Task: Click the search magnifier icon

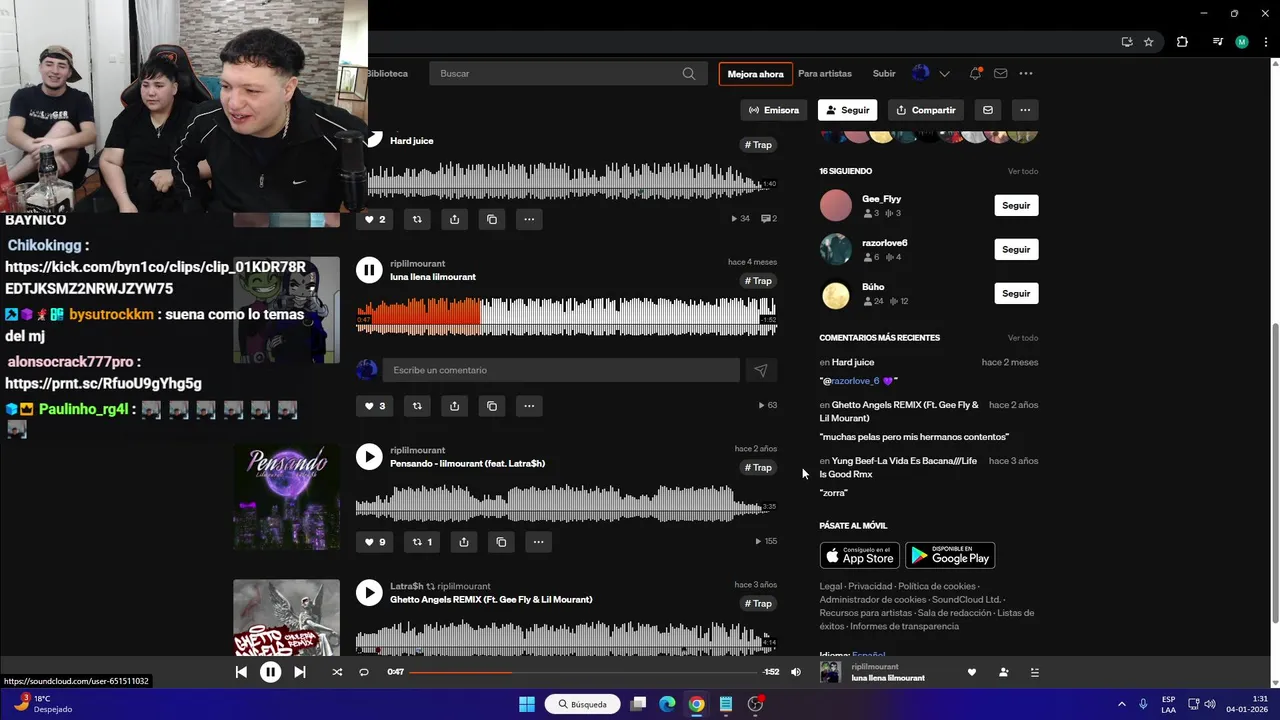Action: [689, 73]
